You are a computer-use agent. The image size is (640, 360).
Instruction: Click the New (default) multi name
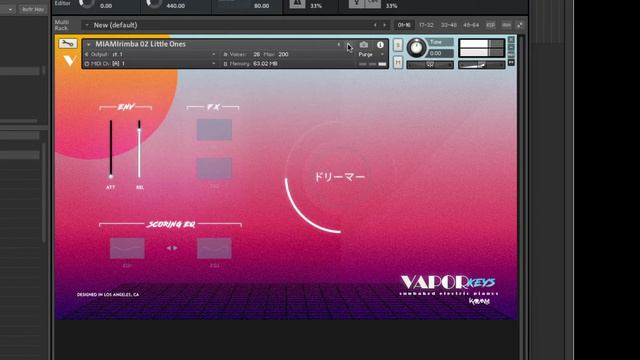pyautogui.click(x=116, y=25)
